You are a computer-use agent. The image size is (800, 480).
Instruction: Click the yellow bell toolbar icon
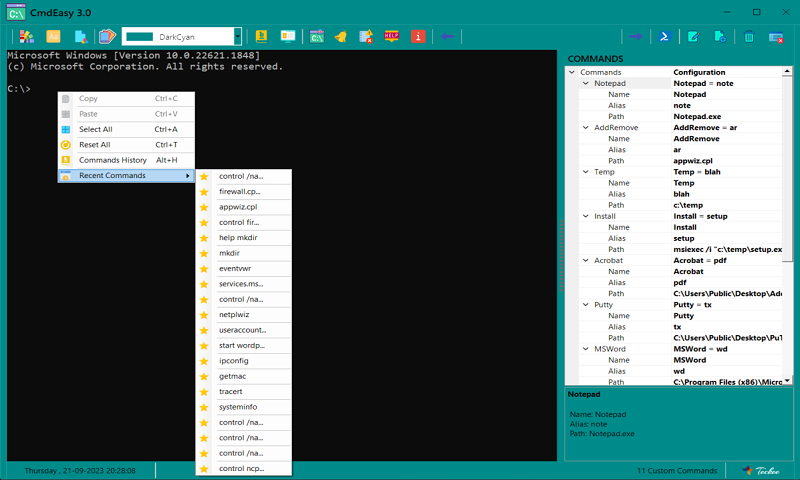tap(341, 37)
